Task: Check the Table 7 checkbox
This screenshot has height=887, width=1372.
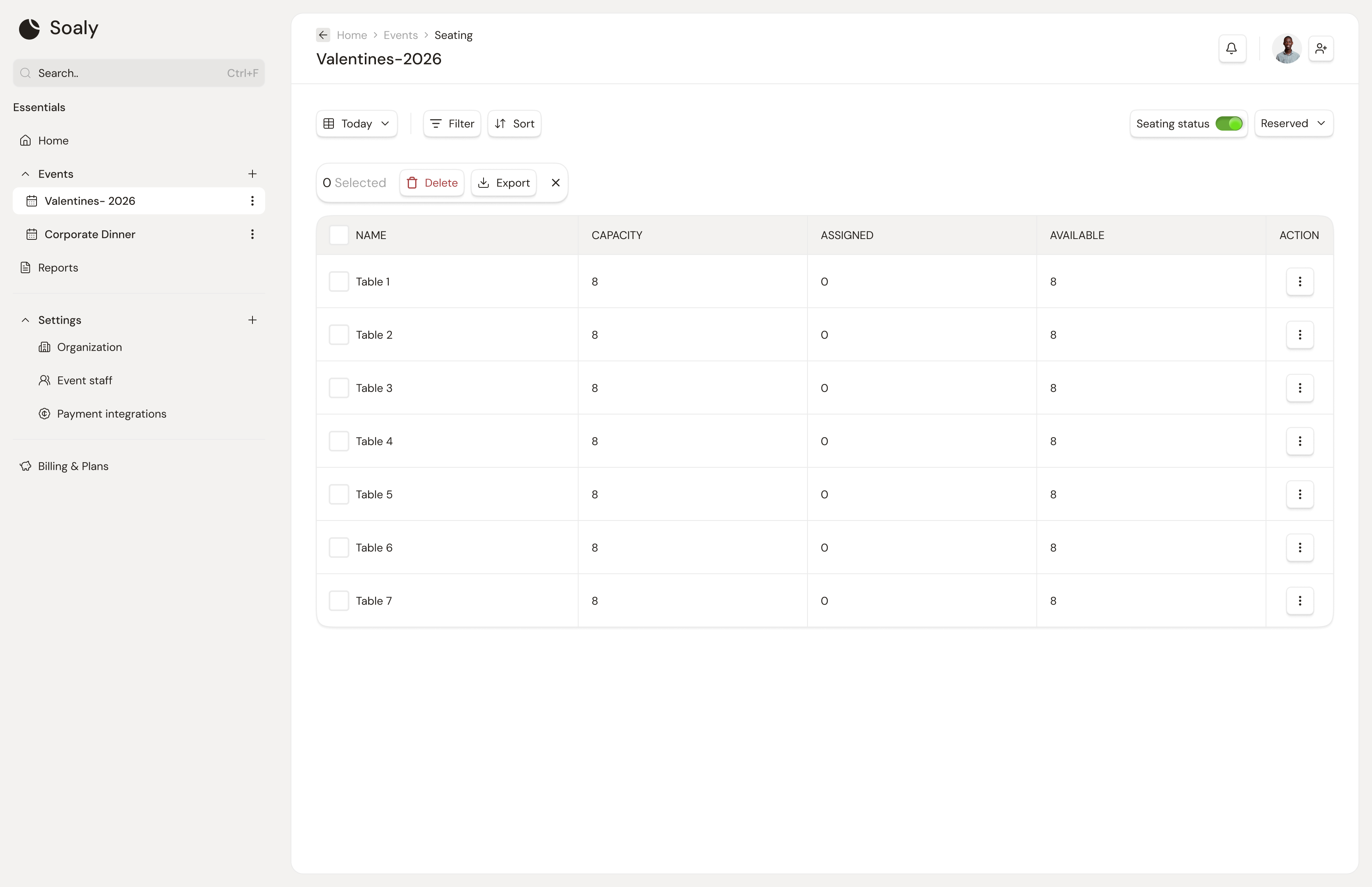Action: [339, 601]
